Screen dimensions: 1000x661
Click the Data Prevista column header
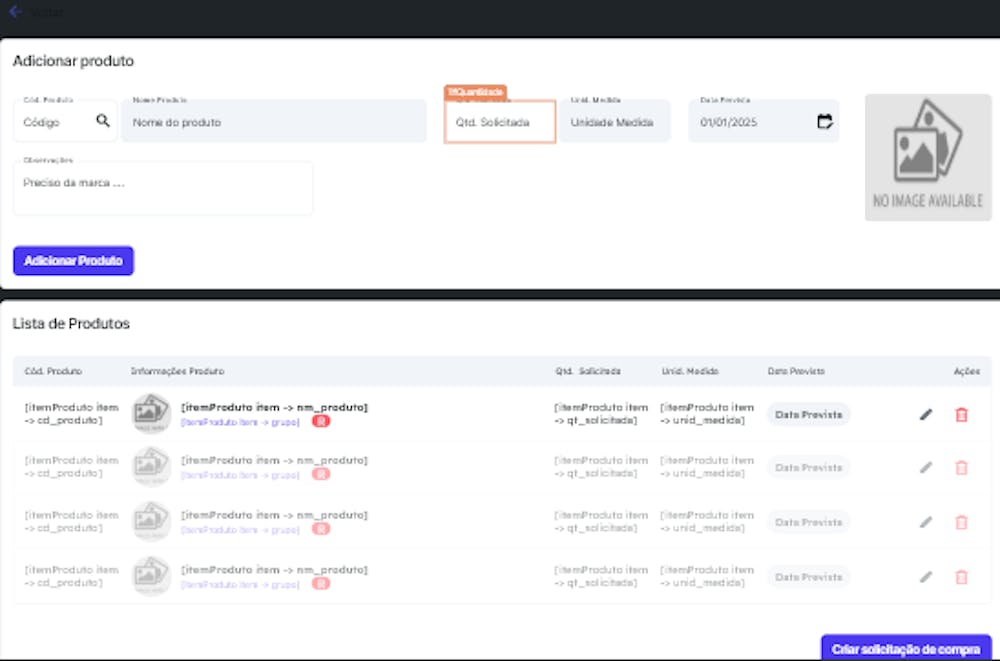796,371
